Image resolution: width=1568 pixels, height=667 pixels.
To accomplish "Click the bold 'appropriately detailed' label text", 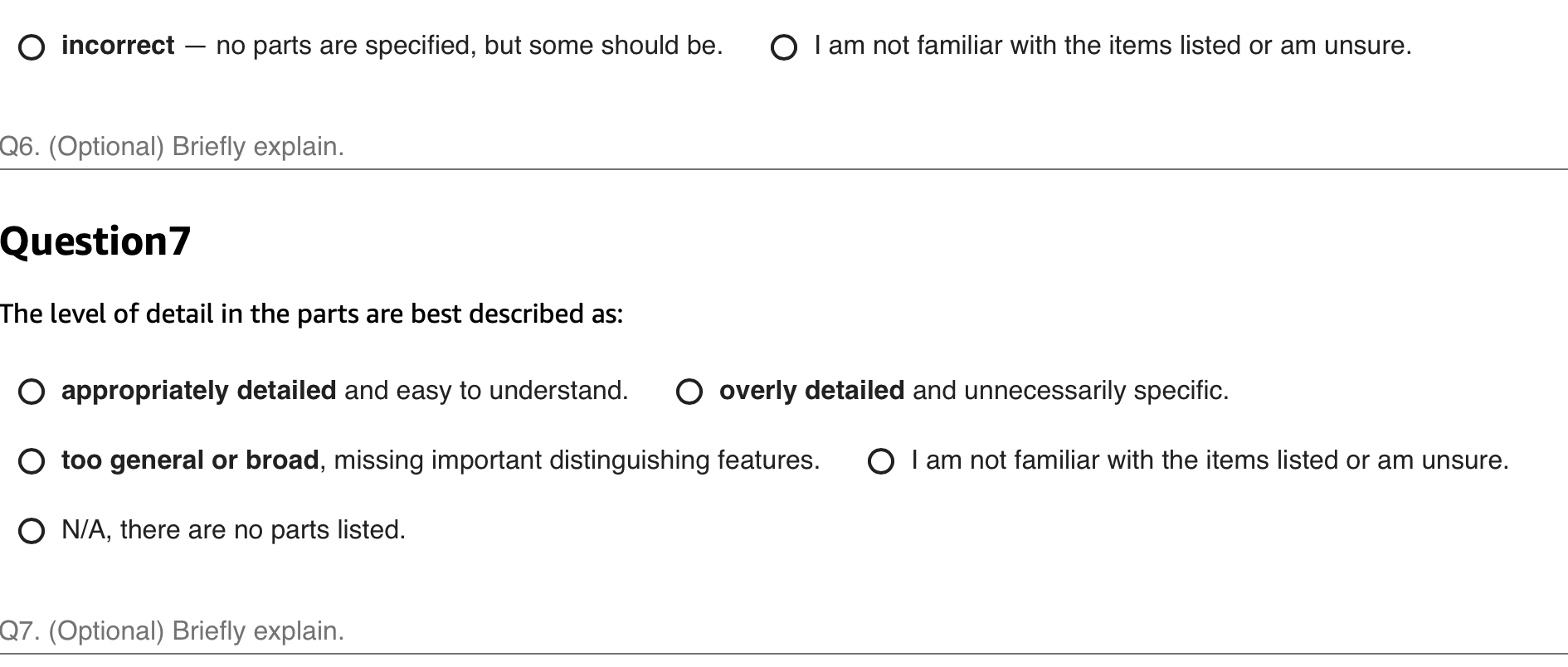I will point(198,391).
